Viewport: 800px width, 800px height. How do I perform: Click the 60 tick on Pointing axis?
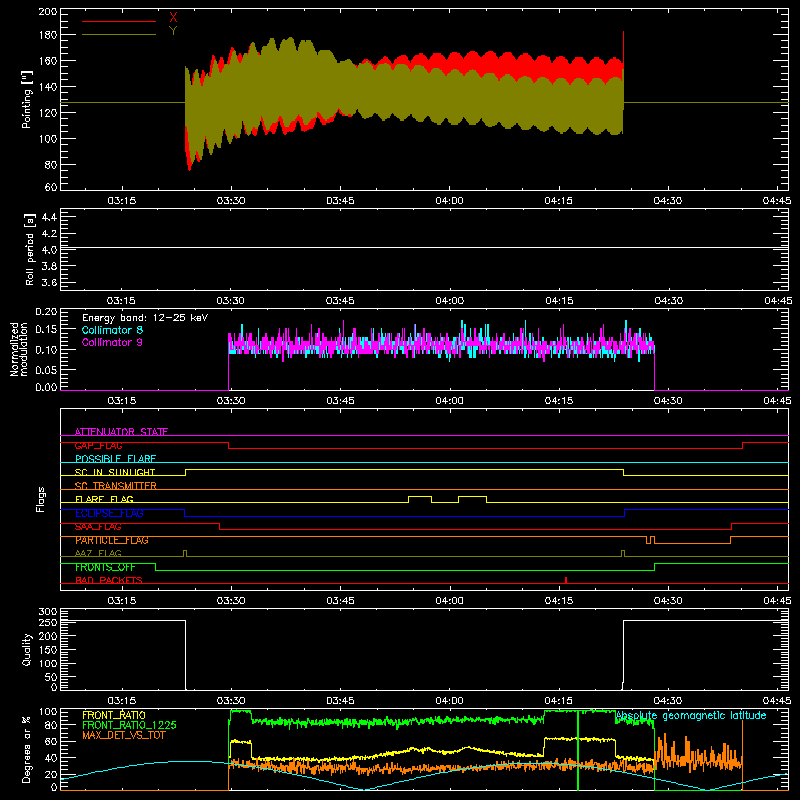click(x=51, y=187)
